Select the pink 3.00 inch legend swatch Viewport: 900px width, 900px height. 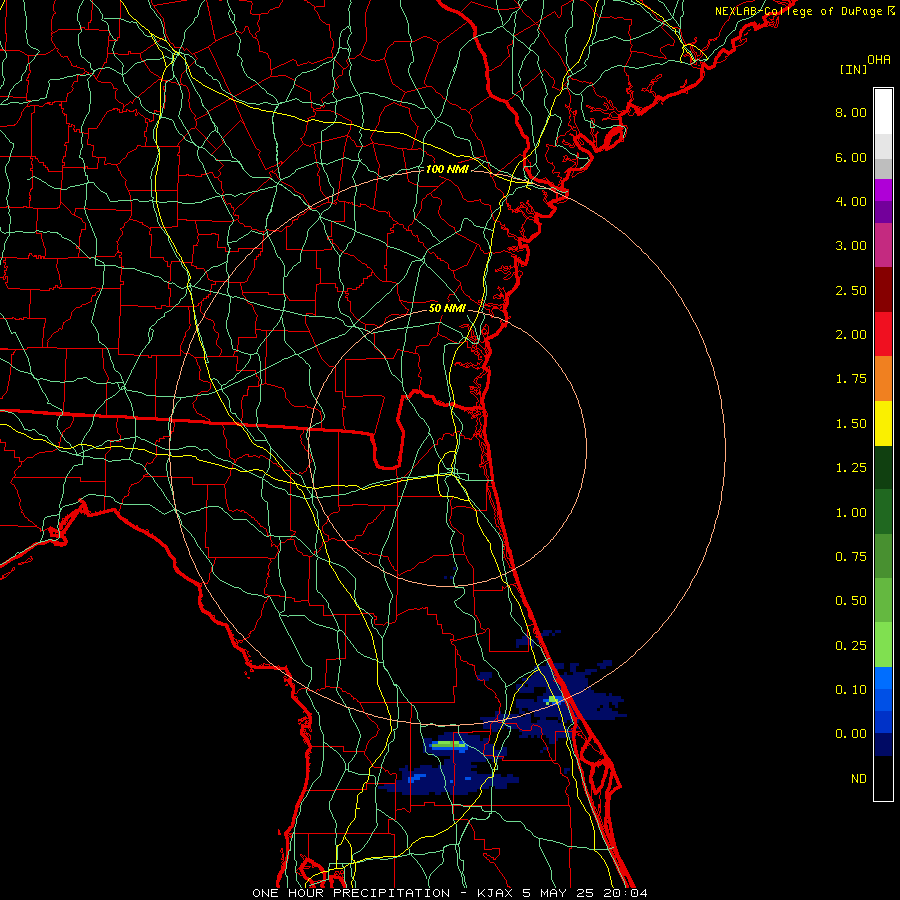coord(883,245)
